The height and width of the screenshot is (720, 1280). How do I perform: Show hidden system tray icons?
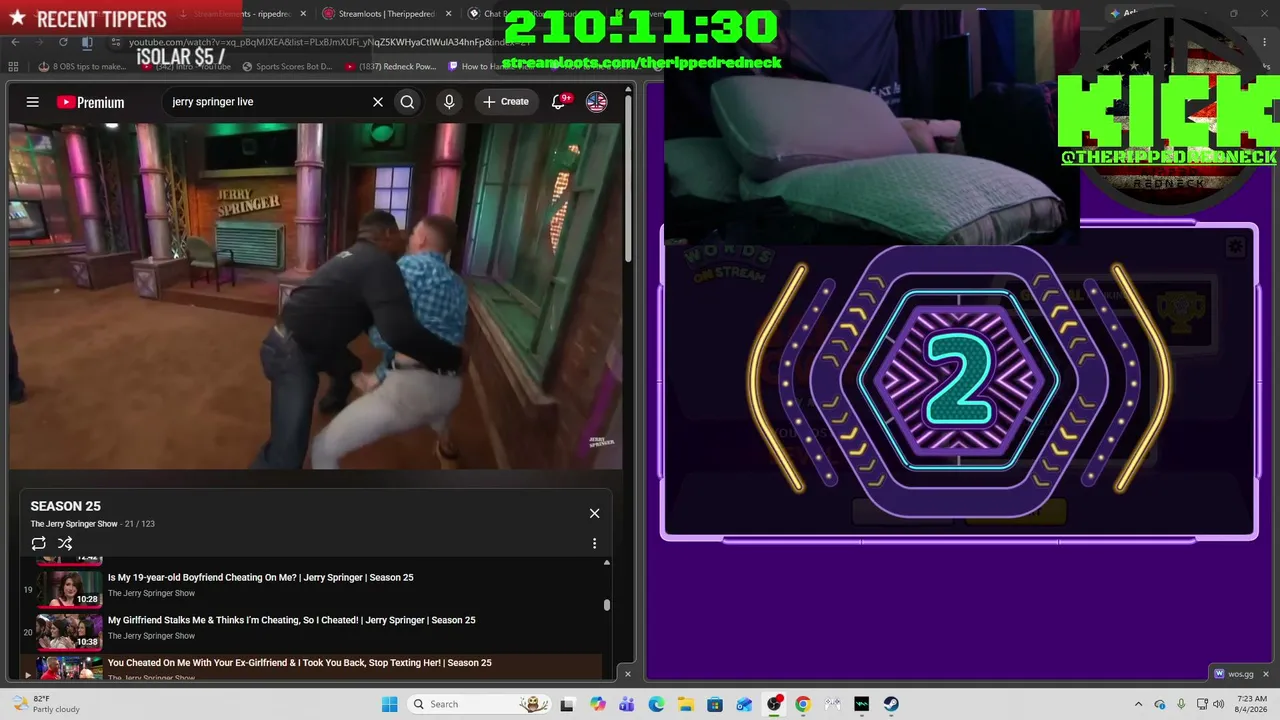pos(1138,704)
